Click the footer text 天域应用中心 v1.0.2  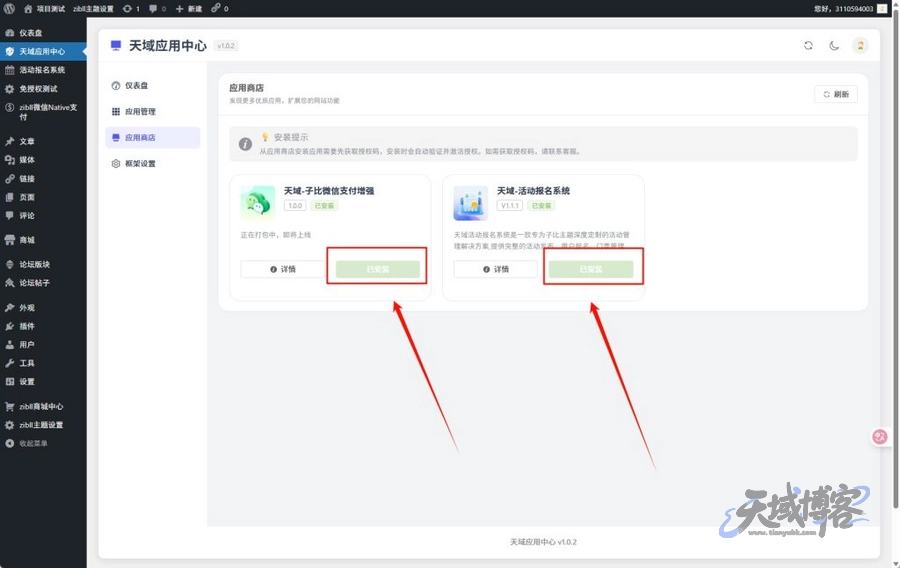point(543,542)
